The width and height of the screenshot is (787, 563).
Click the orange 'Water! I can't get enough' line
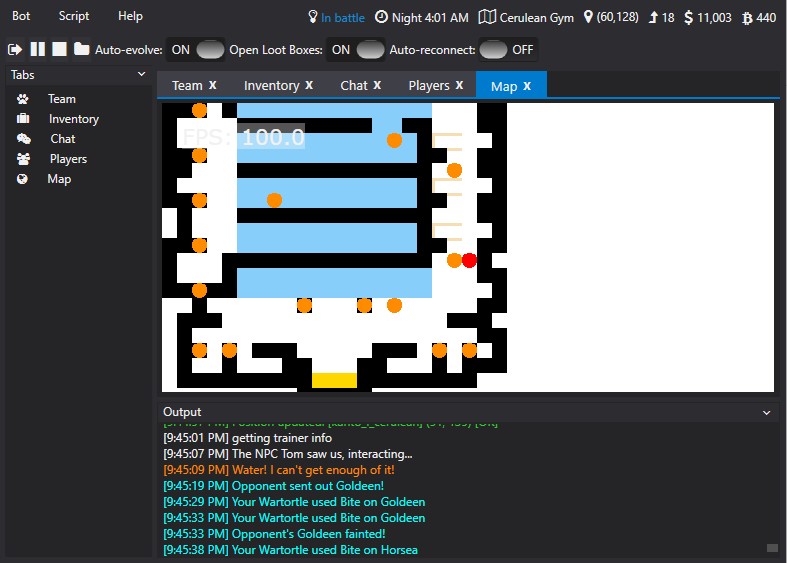click(279, 470)
